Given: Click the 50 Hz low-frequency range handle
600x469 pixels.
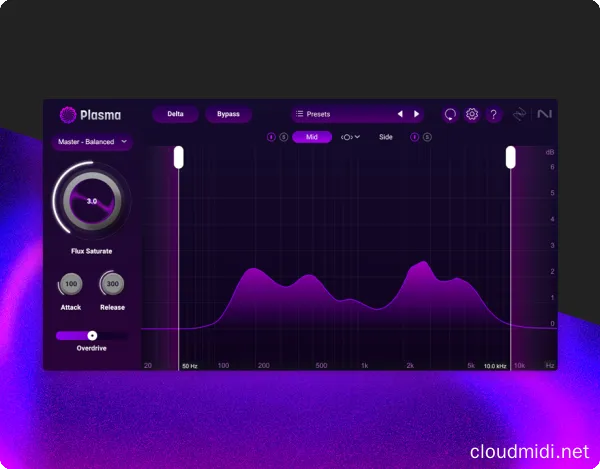Looking at the screenshot, I should [178, 157].
